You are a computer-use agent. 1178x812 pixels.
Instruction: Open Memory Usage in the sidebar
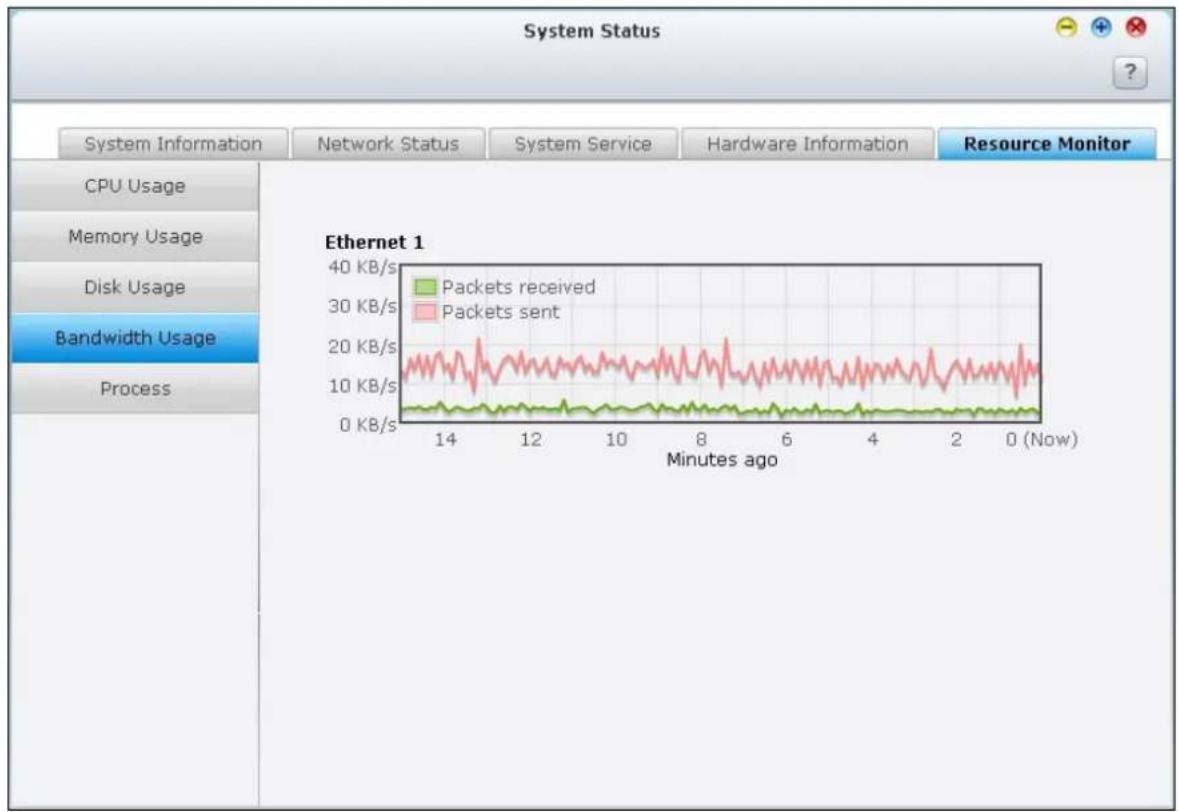click(x=135, y=237)
